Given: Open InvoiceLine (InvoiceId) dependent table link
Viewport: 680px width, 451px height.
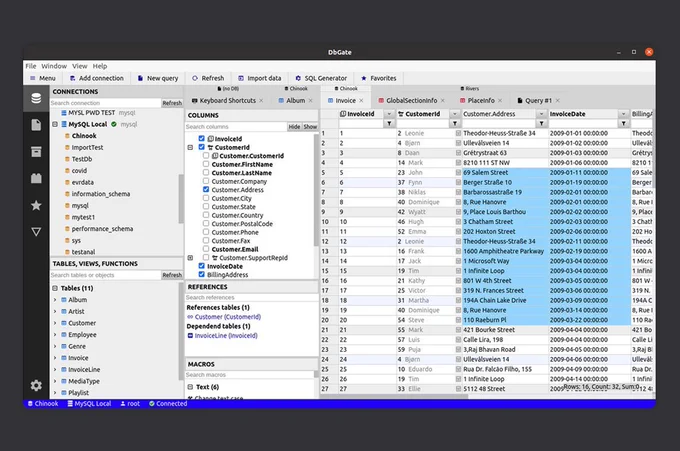Looking at the screenshot, I should pyautogui.click(x=226, y=336).
